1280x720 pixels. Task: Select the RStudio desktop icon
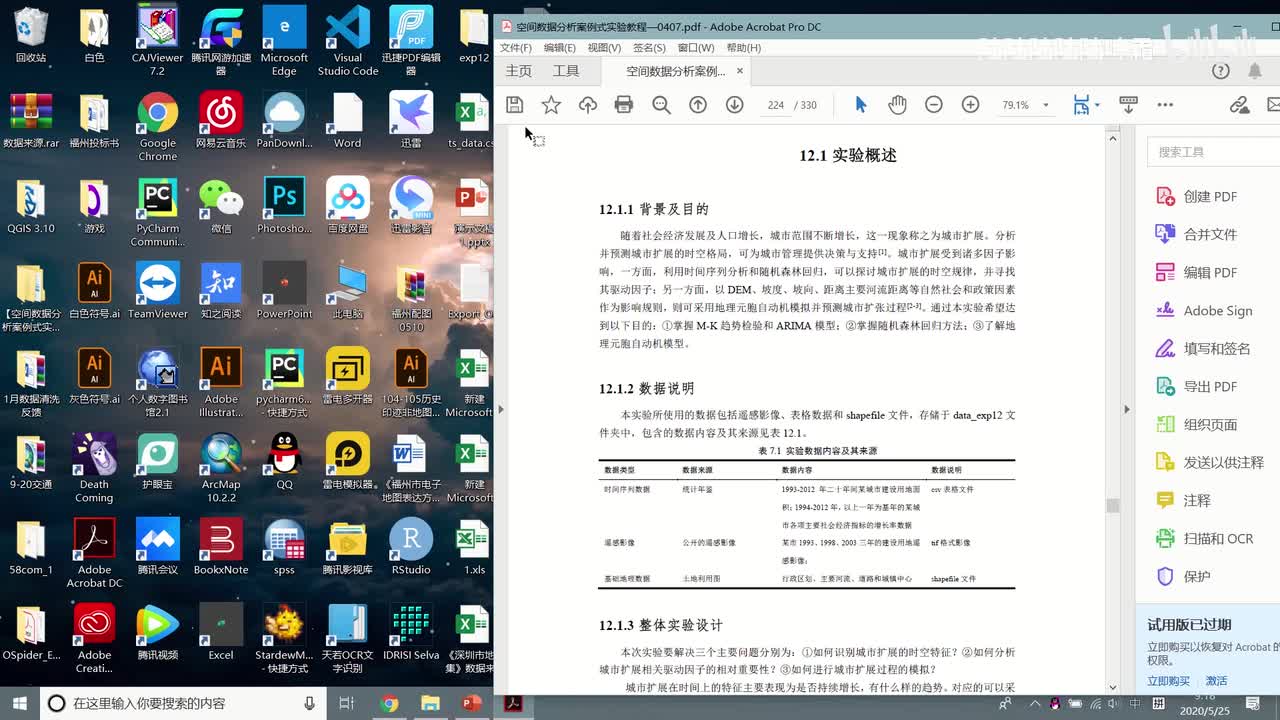(x=411, y=547)
